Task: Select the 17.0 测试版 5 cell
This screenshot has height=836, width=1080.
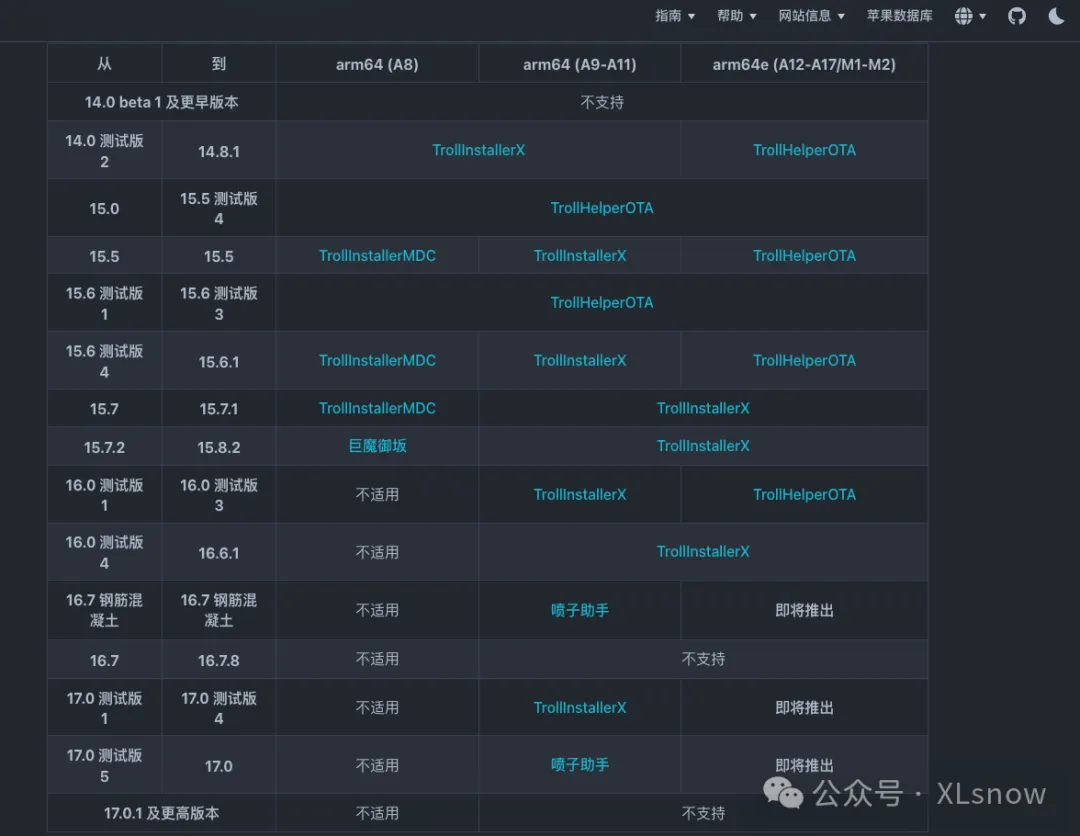Action: pos(105,766)
